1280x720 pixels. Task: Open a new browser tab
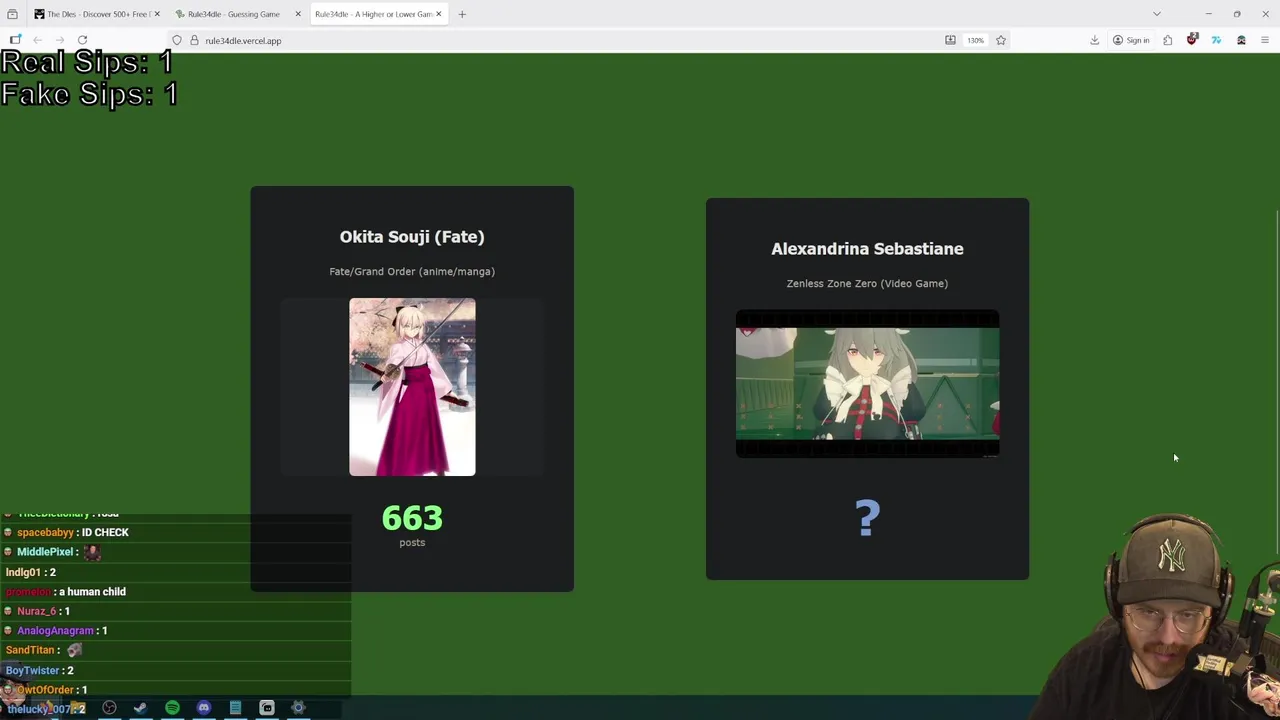point(462,14)
